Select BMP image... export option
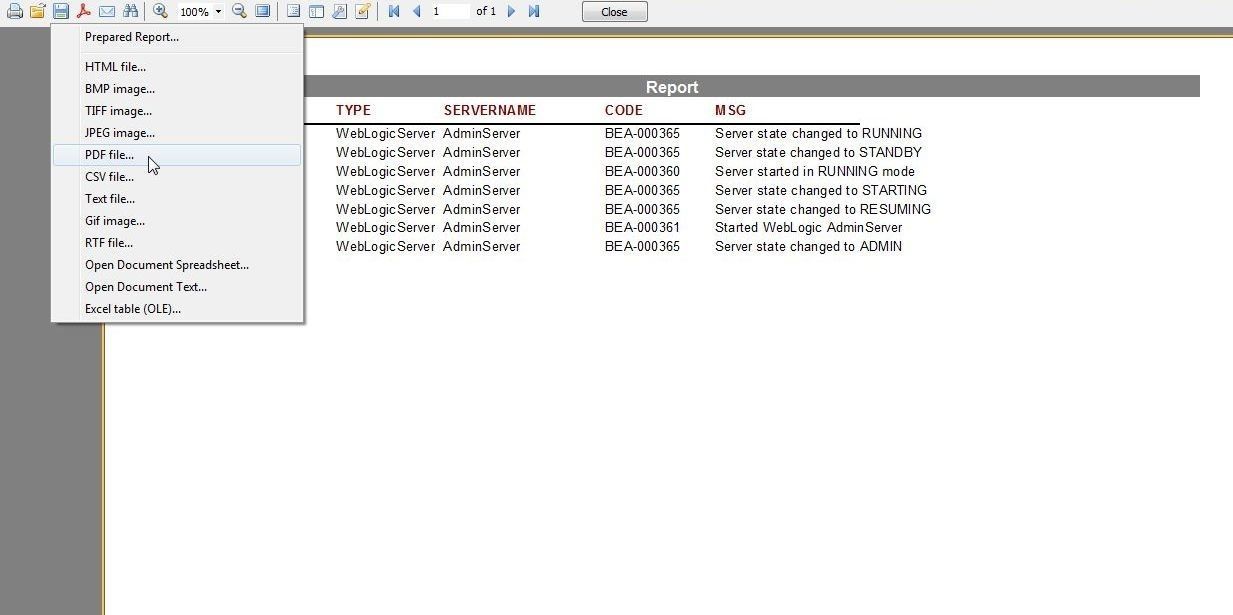This screenshot has width=1233, height=615. click(177, 89)
